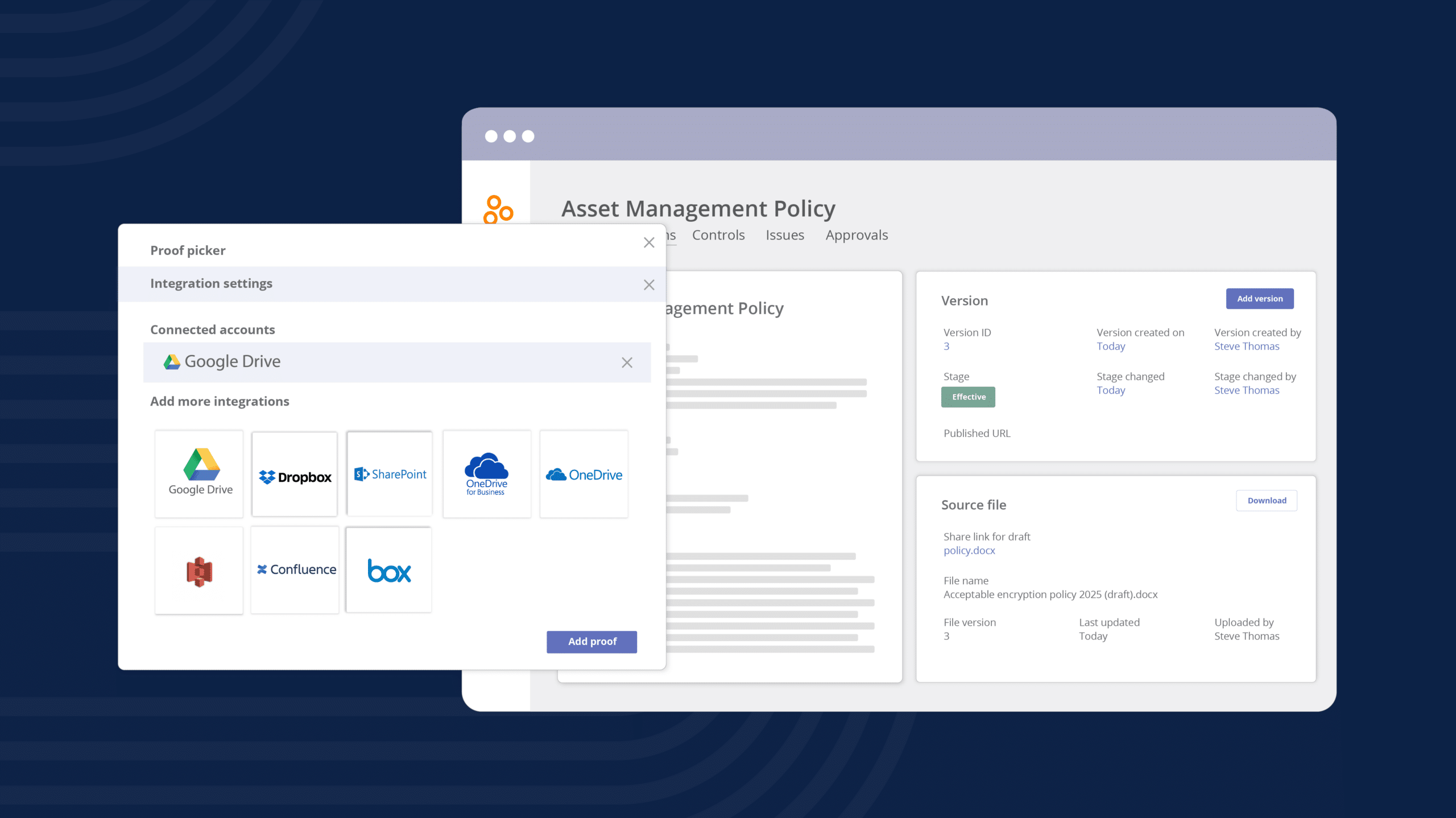Click the orange app logo in sidebar
Screen dimensions: 1456x818
(498, 209)
